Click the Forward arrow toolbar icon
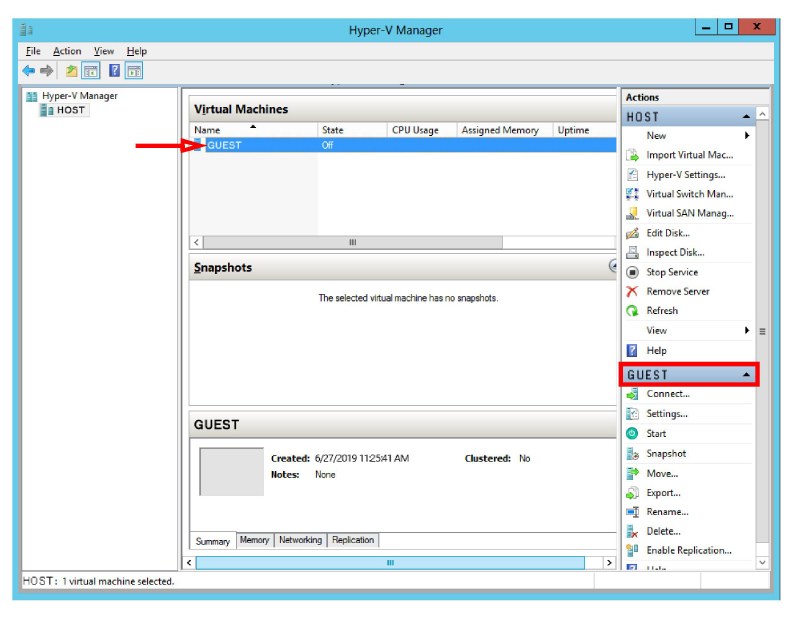 (46, 71)
